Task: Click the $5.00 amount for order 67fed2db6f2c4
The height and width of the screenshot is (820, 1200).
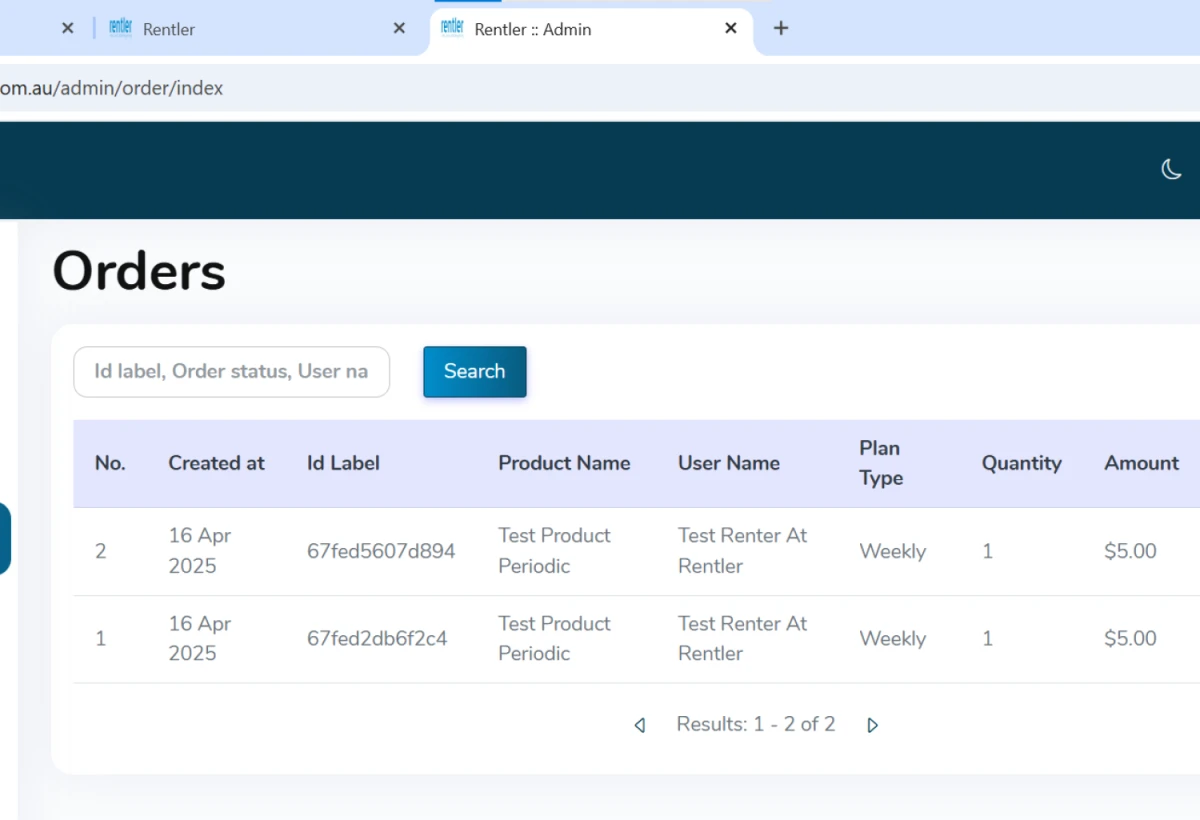Action: tap(1130, 638)
